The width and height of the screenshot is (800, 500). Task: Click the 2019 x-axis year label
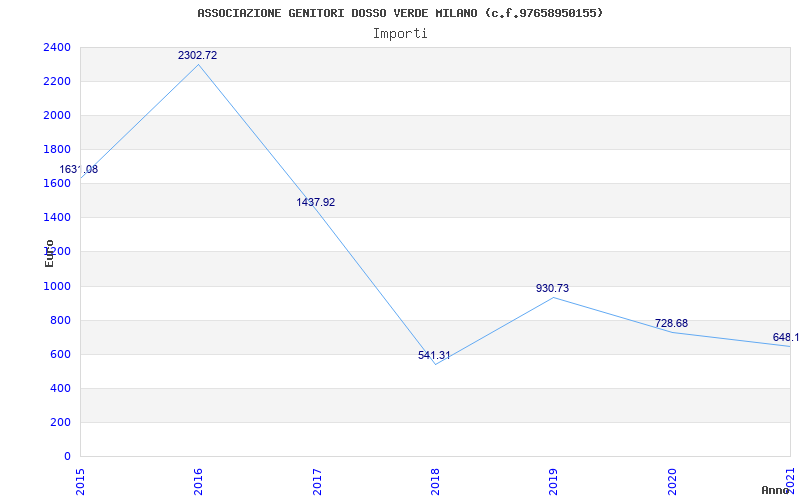click(554, 482)
